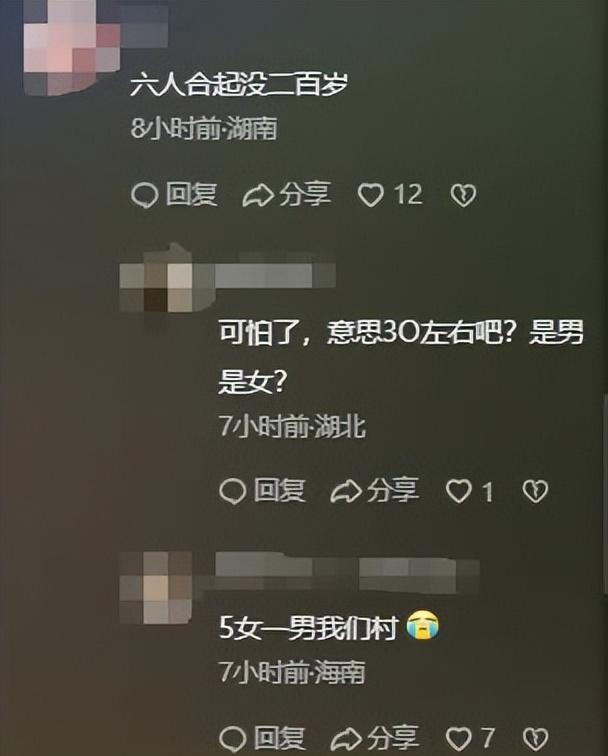Like the 六人合起没二百岁 comment
This screenshot has height=756, width=608.
[371, 195]
